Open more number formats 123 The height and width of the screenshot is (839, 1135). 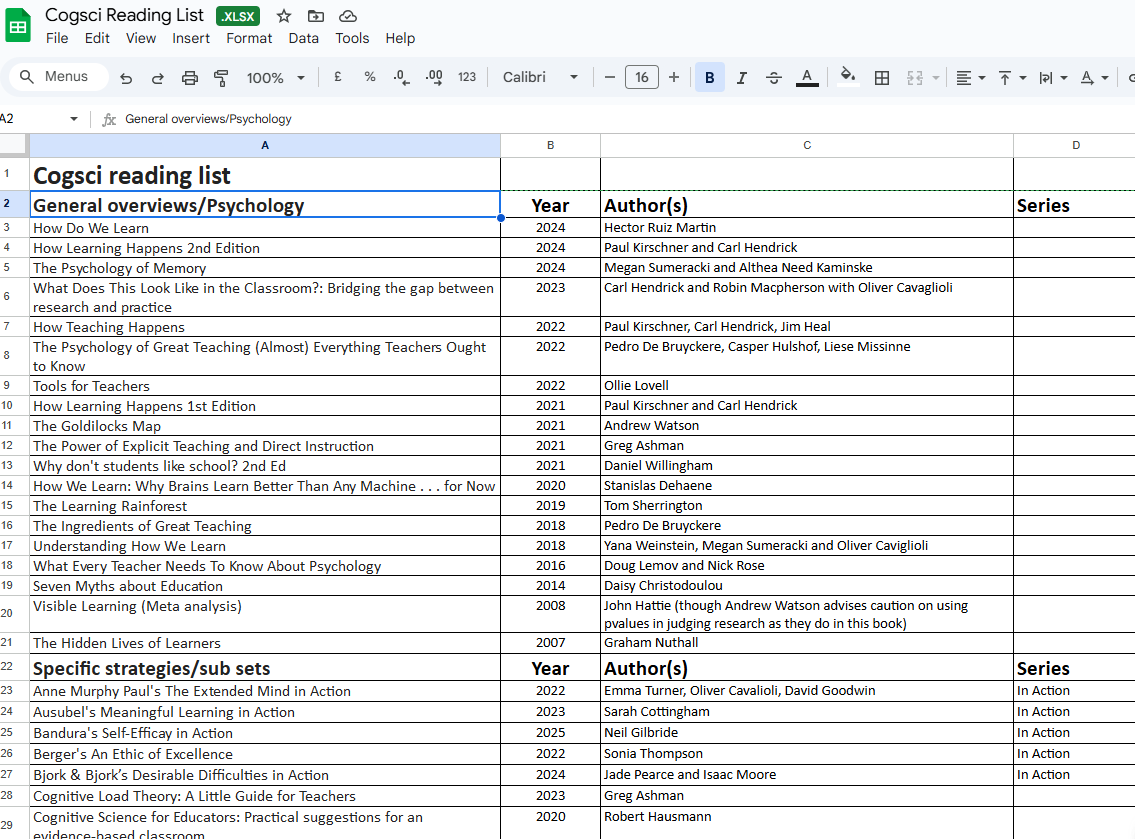click(x=467, y=77)
